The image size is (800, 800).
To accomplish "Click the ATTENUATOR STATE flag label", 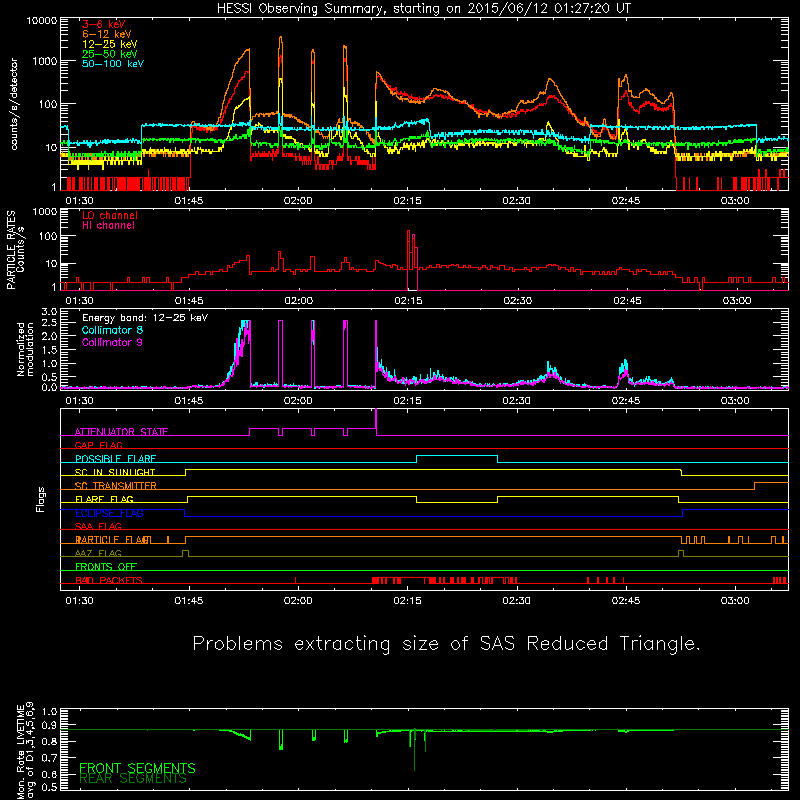I will [121, 432].
